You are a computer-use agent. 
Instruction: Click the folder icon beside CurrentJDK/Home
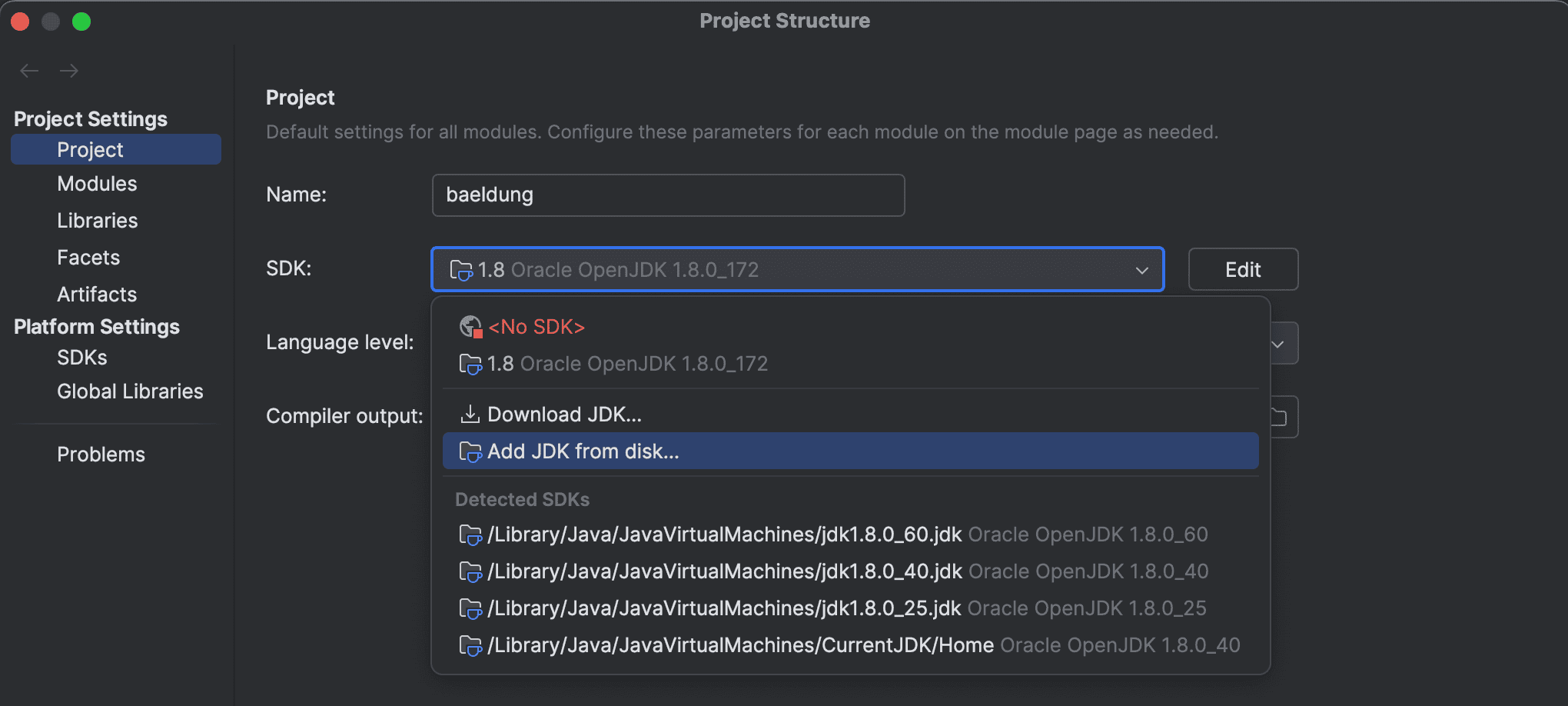point(470,645)
